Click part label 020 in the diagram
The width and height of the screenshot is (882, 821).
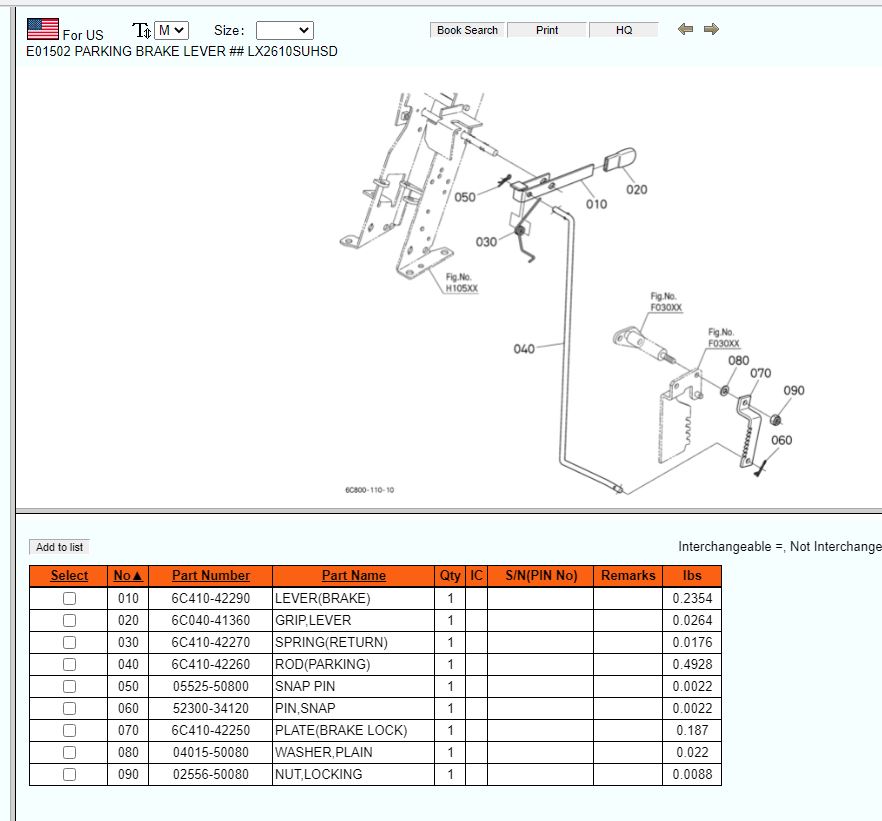636,189
